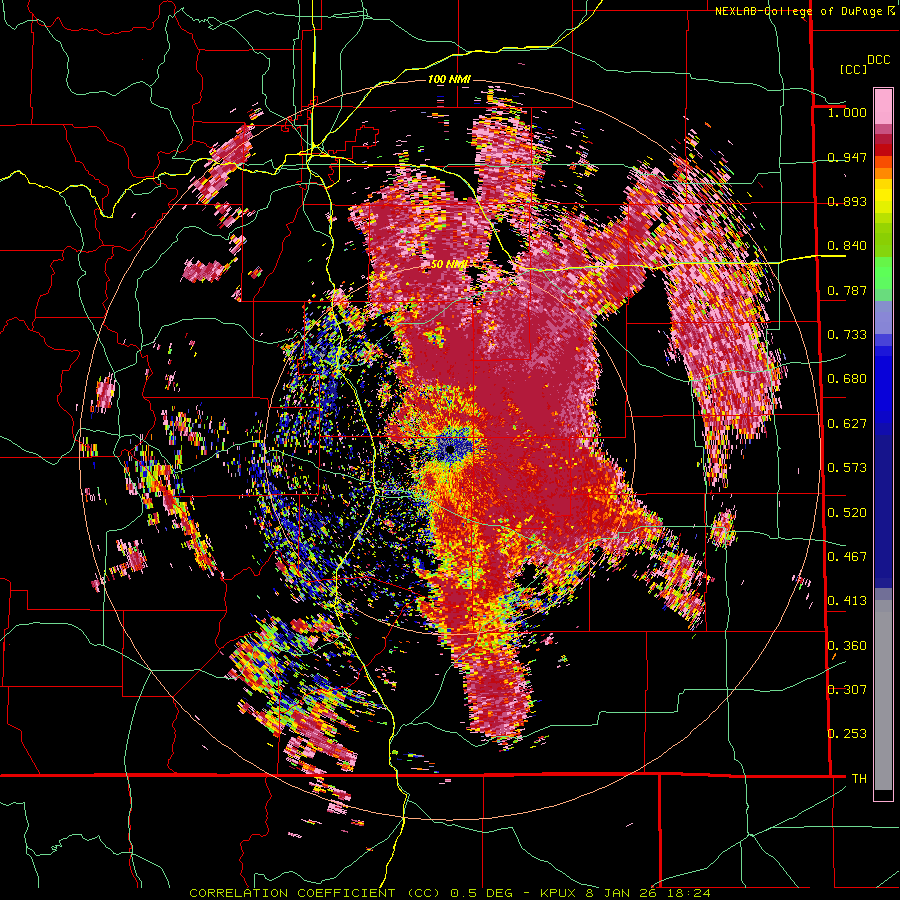Screen dimensions: 900x900
Task: Click the DCC label above color scale
Action: pos(878,60)
